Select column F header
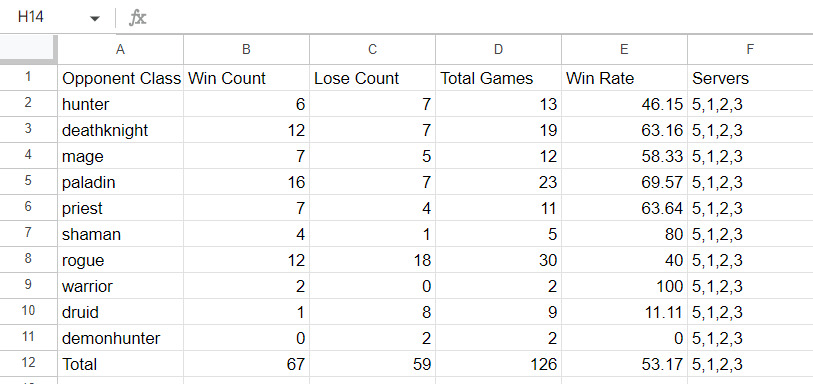Viewport: 813px width, 384px height. (x=750, y=49)
